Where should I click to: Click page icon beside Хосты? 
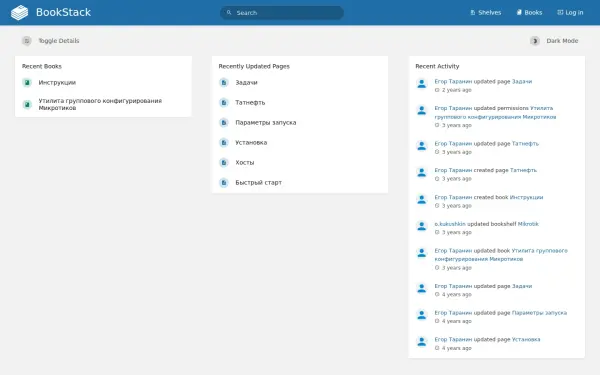pos(224,162)
